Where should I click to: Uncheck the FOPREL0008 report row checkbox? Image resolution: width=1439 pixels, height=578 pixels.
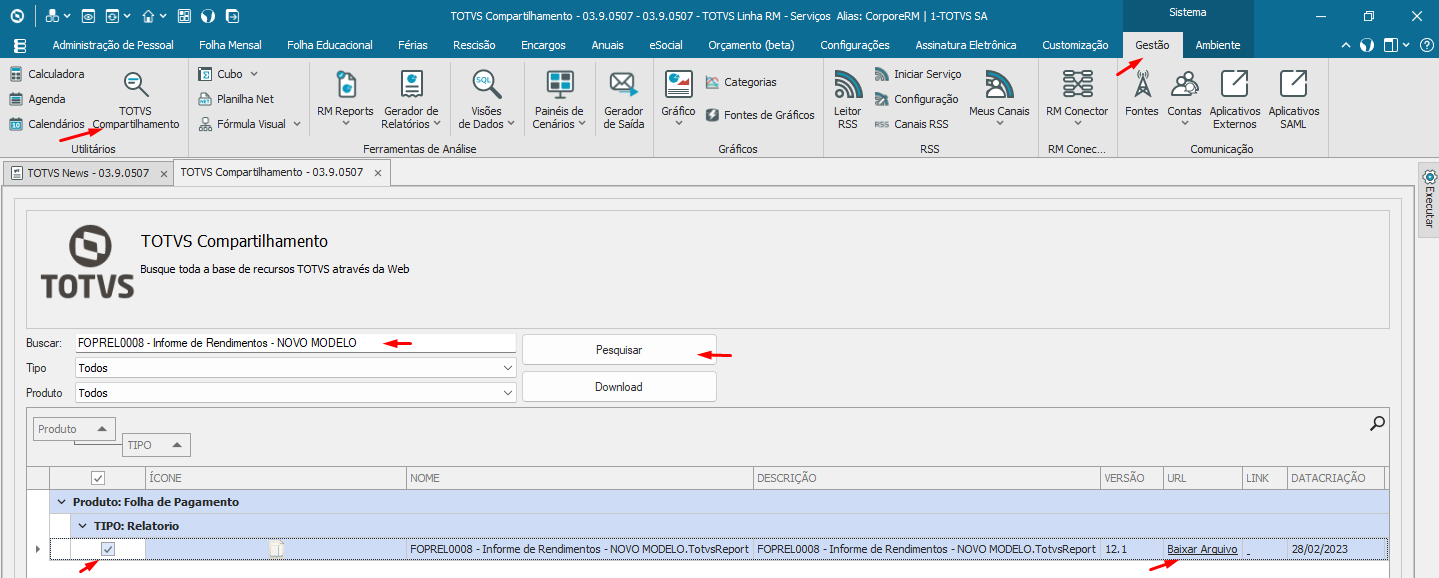pos(108,549)
